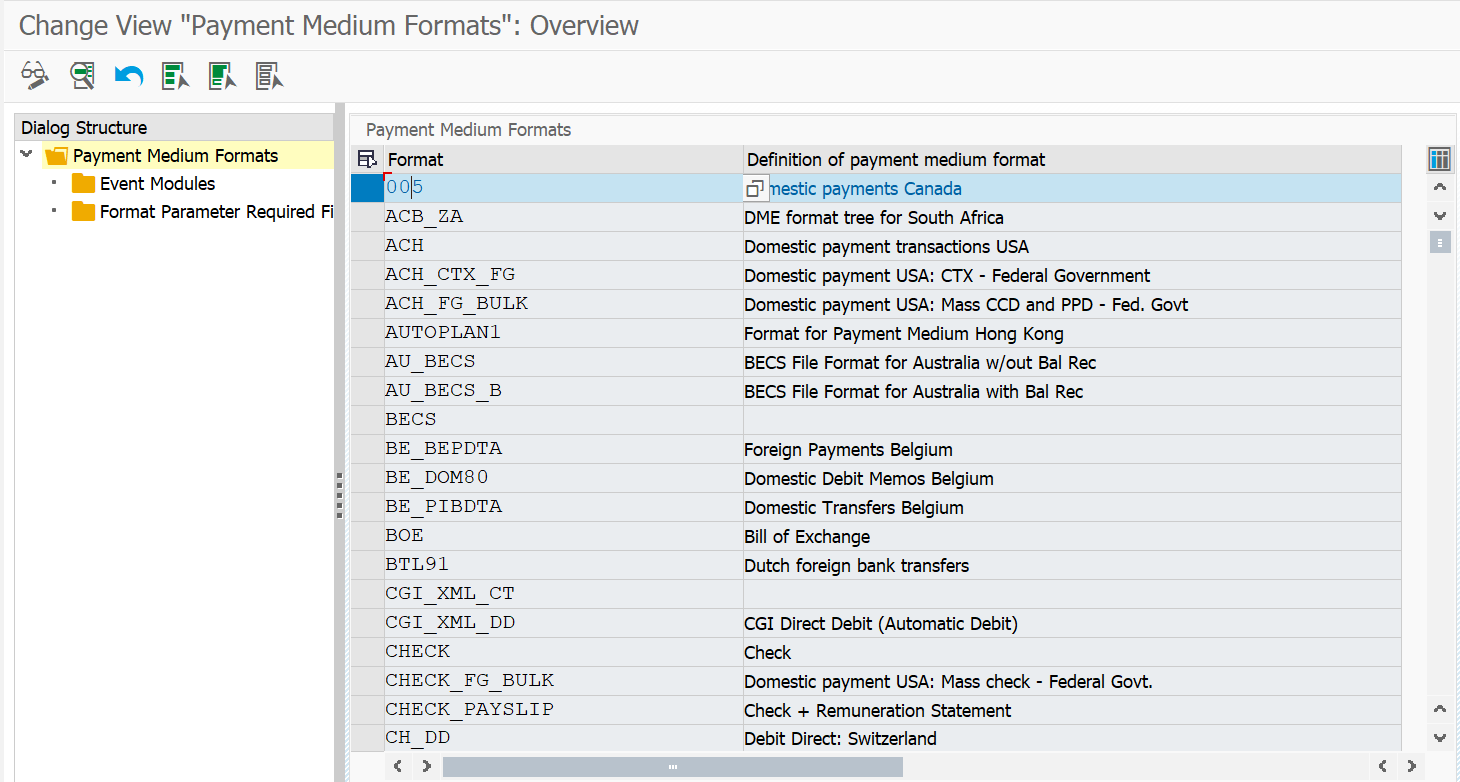Click the Select Block toolbar icon

(x=222, y=75)
